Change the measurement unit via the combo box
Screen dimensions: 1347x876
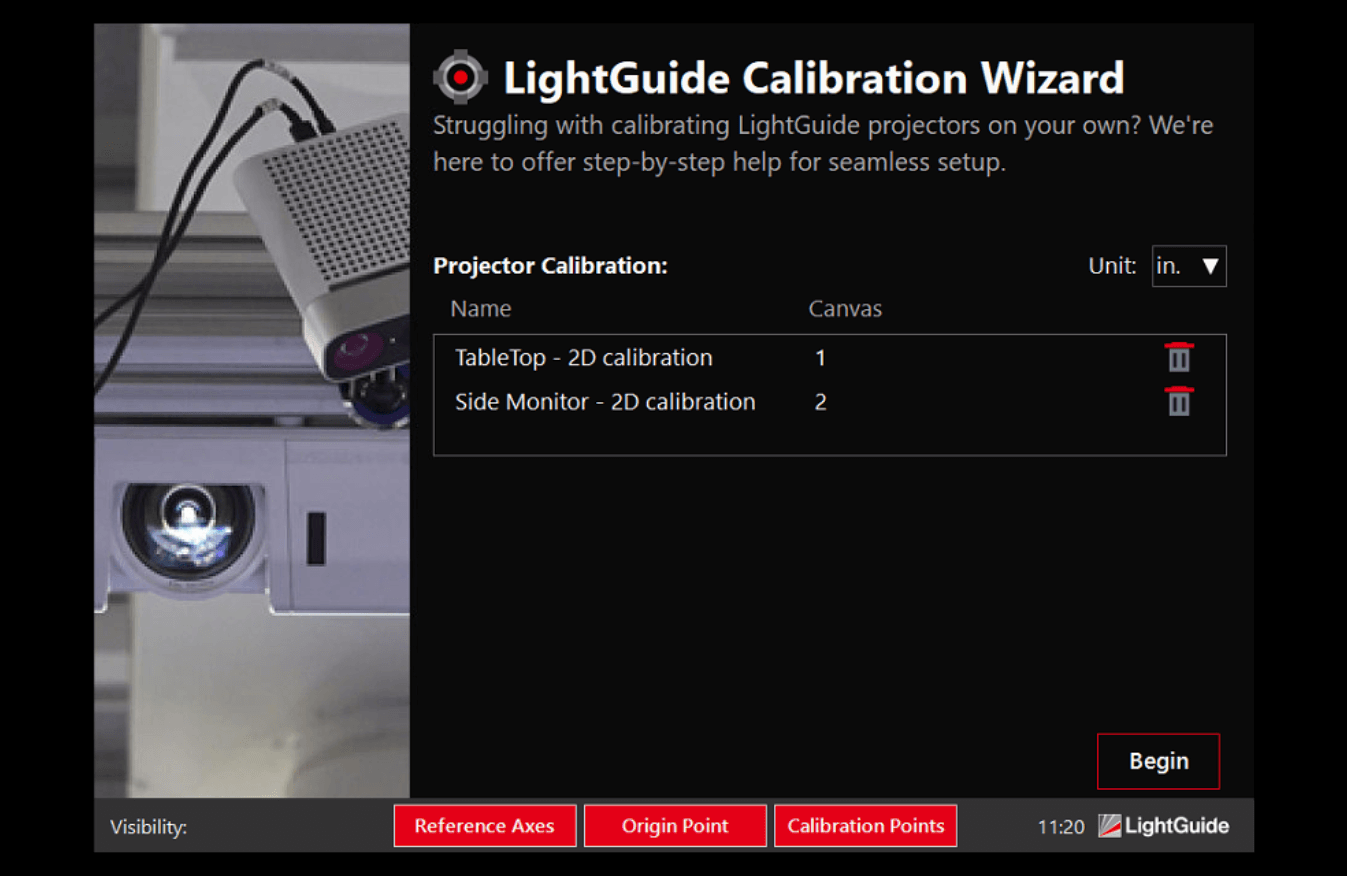click(x=1188, y=266)
